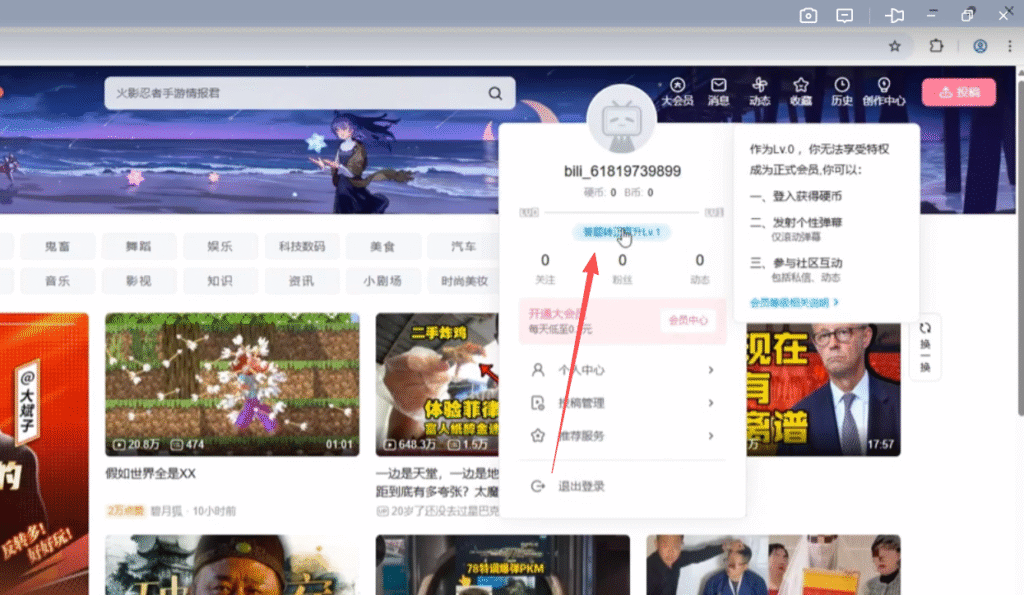Click the 大会员 membership icon
Screen dimensions: 1024x595
point(677,91)
